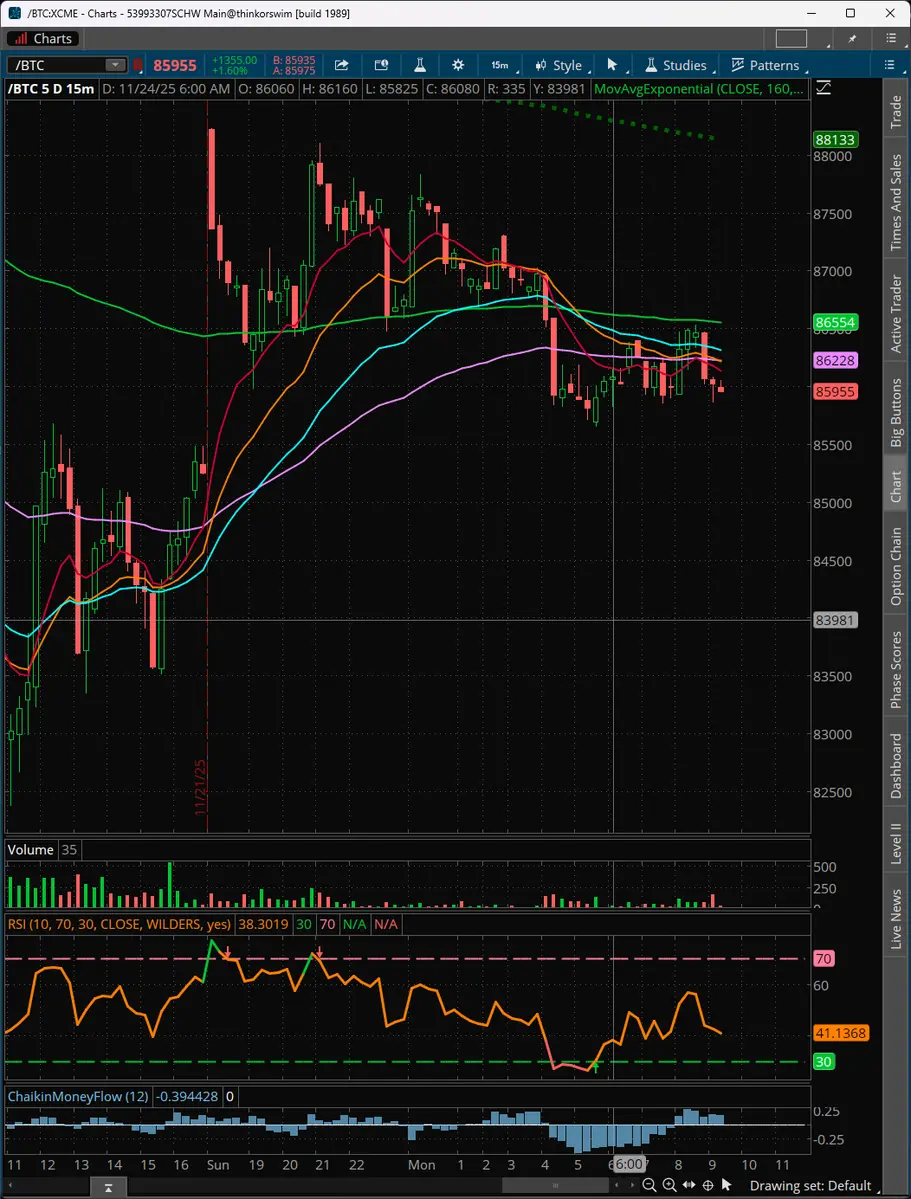Screen dimensions: 911x1199
Task: Click the zoom in magnifier icon
Action: [x=669, y=1185]
